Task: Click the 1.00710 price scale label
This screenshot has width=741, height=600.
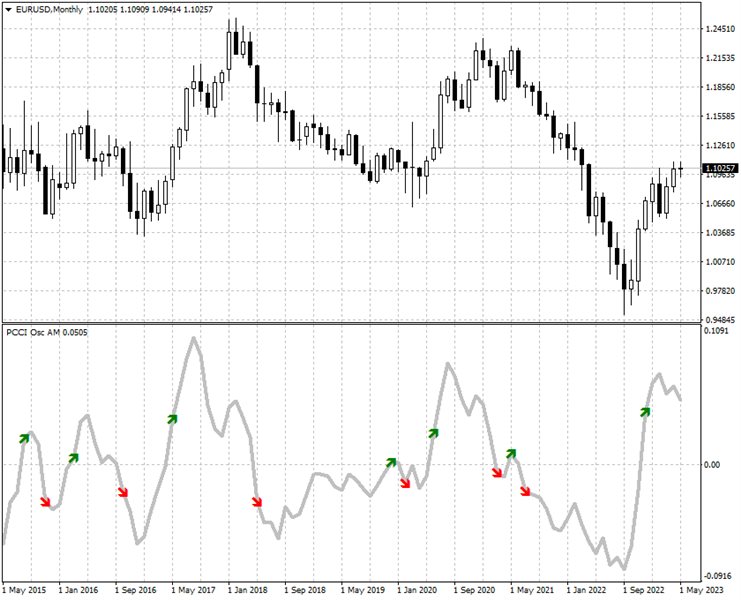Action: click(720, 262)
